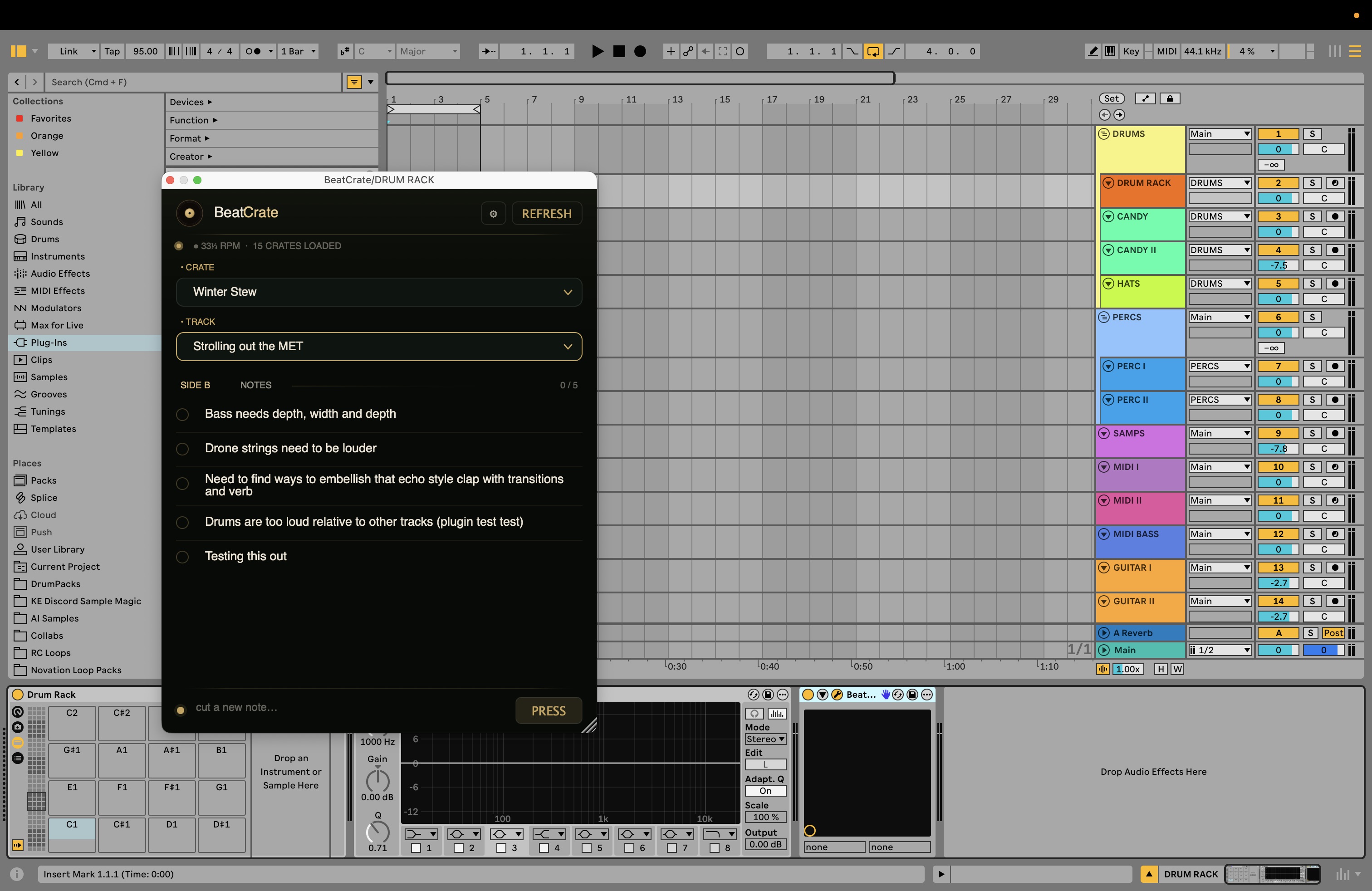The height and width of the screenshot is (891, 1372).
Task: Click the Tap tempo button
Action: click(x=112, y=51)
